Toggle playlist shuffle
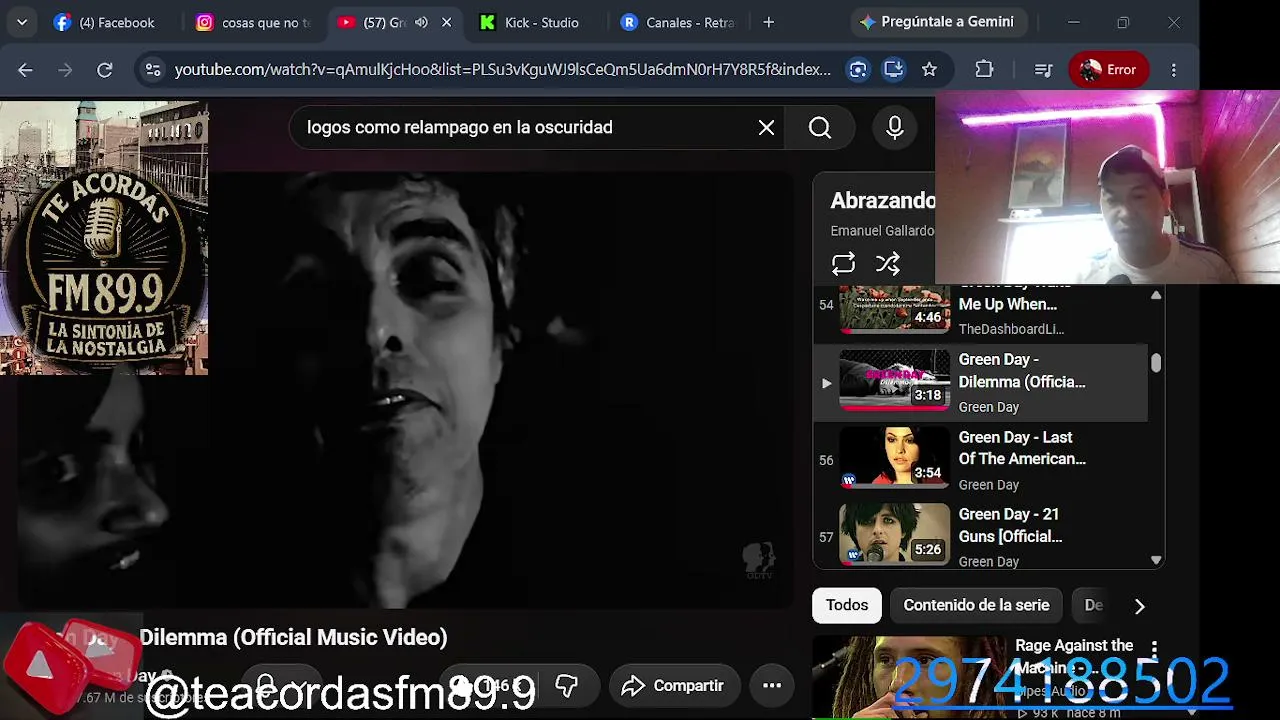 coord(888,263)
